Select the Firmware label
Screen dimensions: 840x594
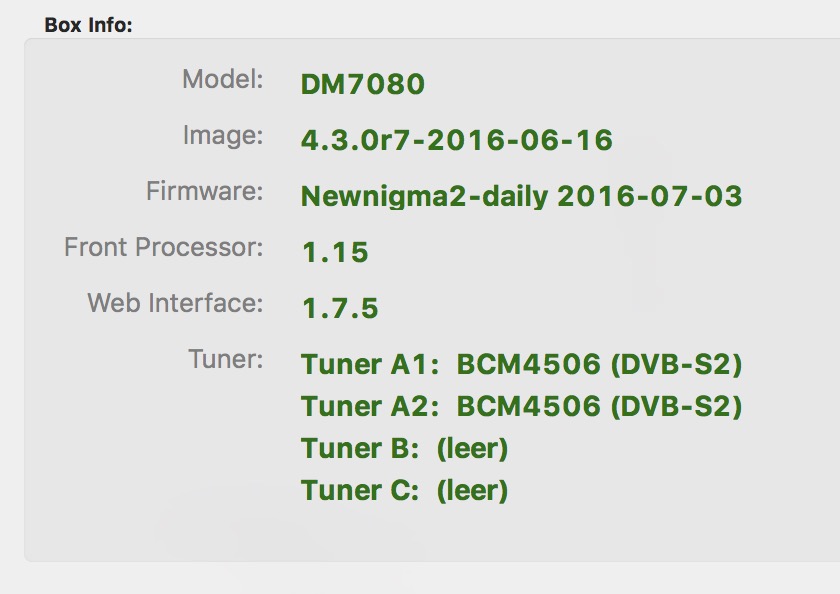coord(204,191)
